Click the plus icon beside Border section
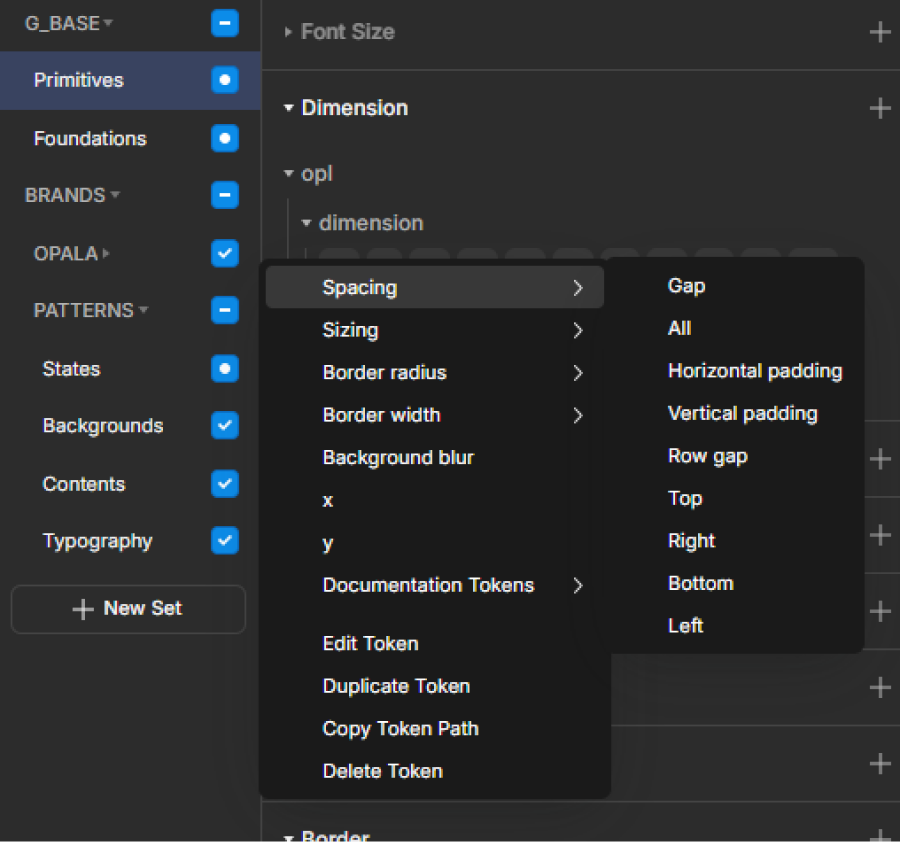900x842 pixels. 879,836
